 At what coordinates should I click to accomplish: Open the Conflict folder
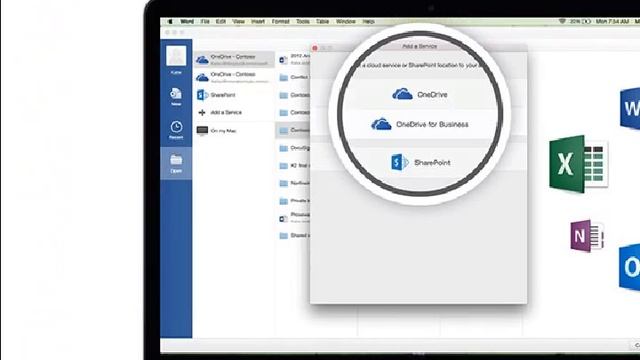[293, 78]
